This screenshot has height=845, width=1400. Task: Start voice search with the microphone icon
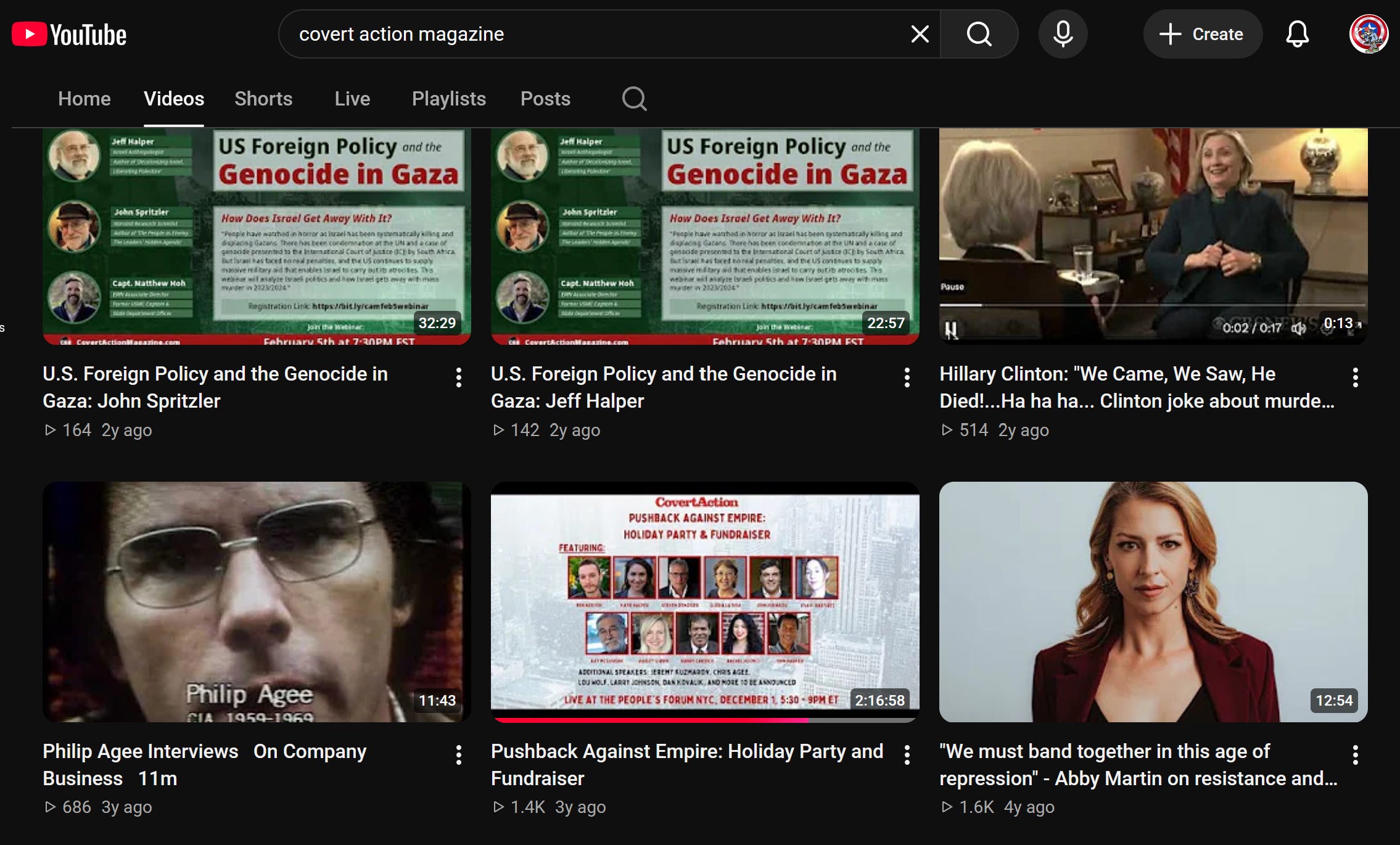1063,34
